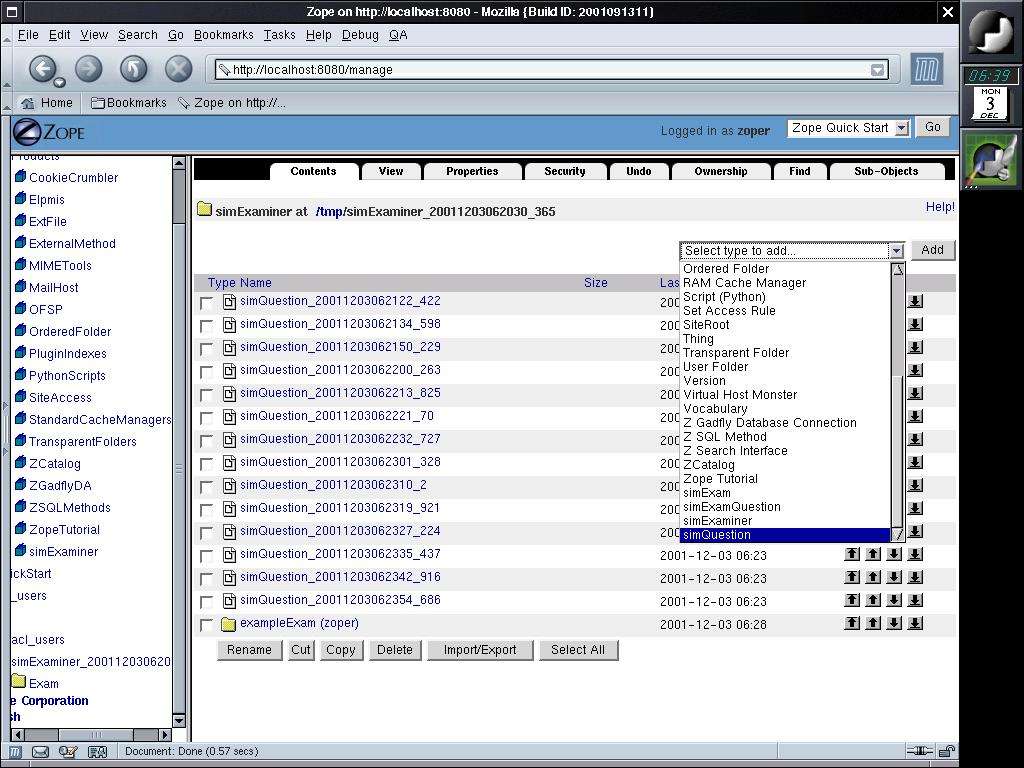Check the box for simQuestion_20011203062122_422

tap(206, 303)
